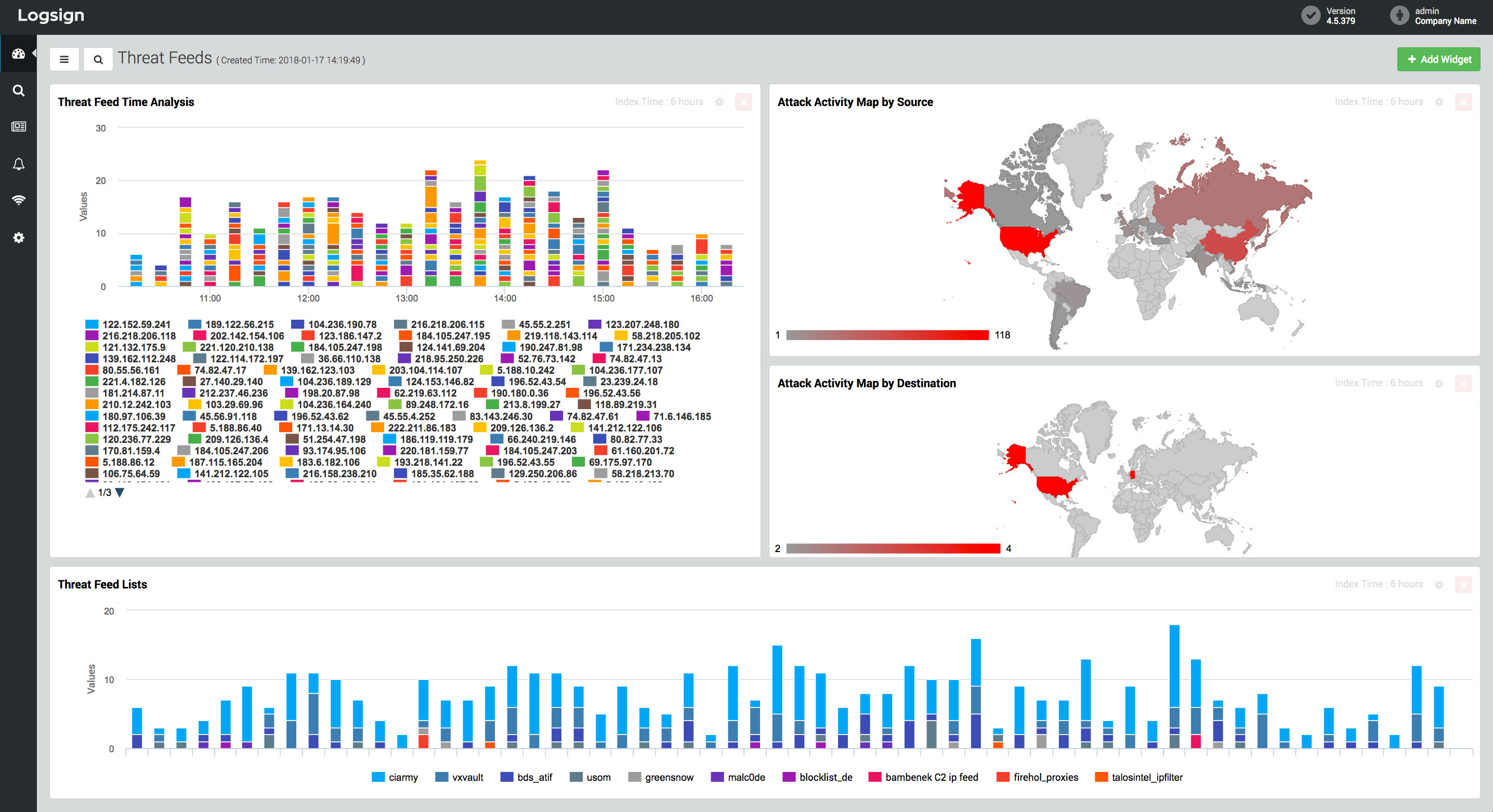Open settings gear of Attack Activity Map by Destination
The height and width of the screenshot is (812, 1493).
(x=1439, y=384)
